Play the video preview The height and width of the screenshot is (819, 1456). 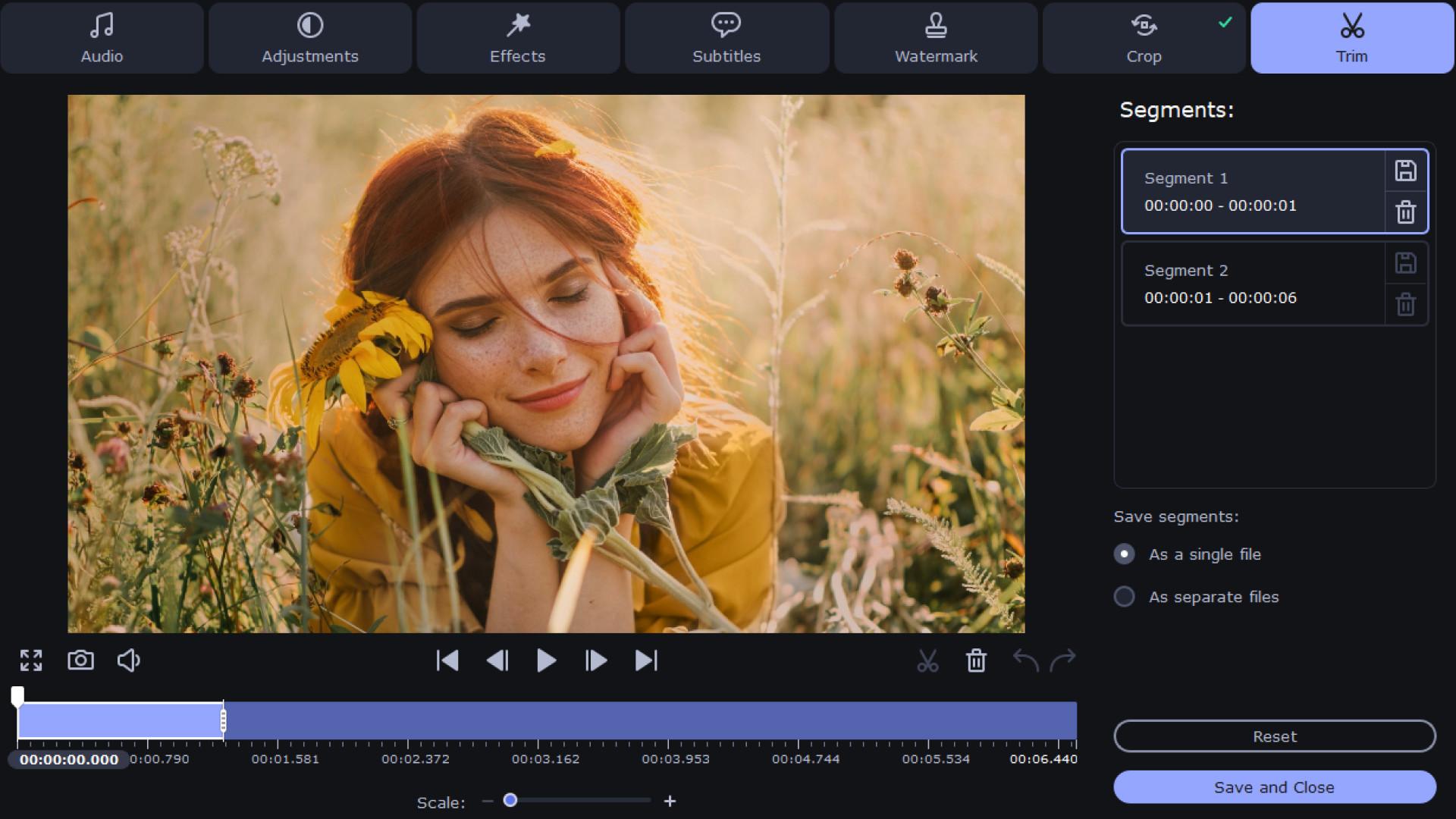(x=547, y=661)
